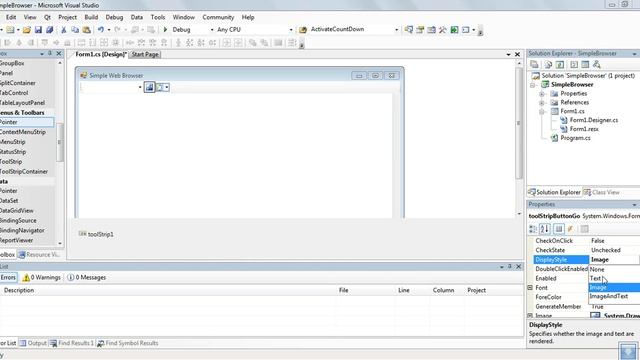Expand the References folder node
The height and width of the screenshot is (360, 640).
542,103
